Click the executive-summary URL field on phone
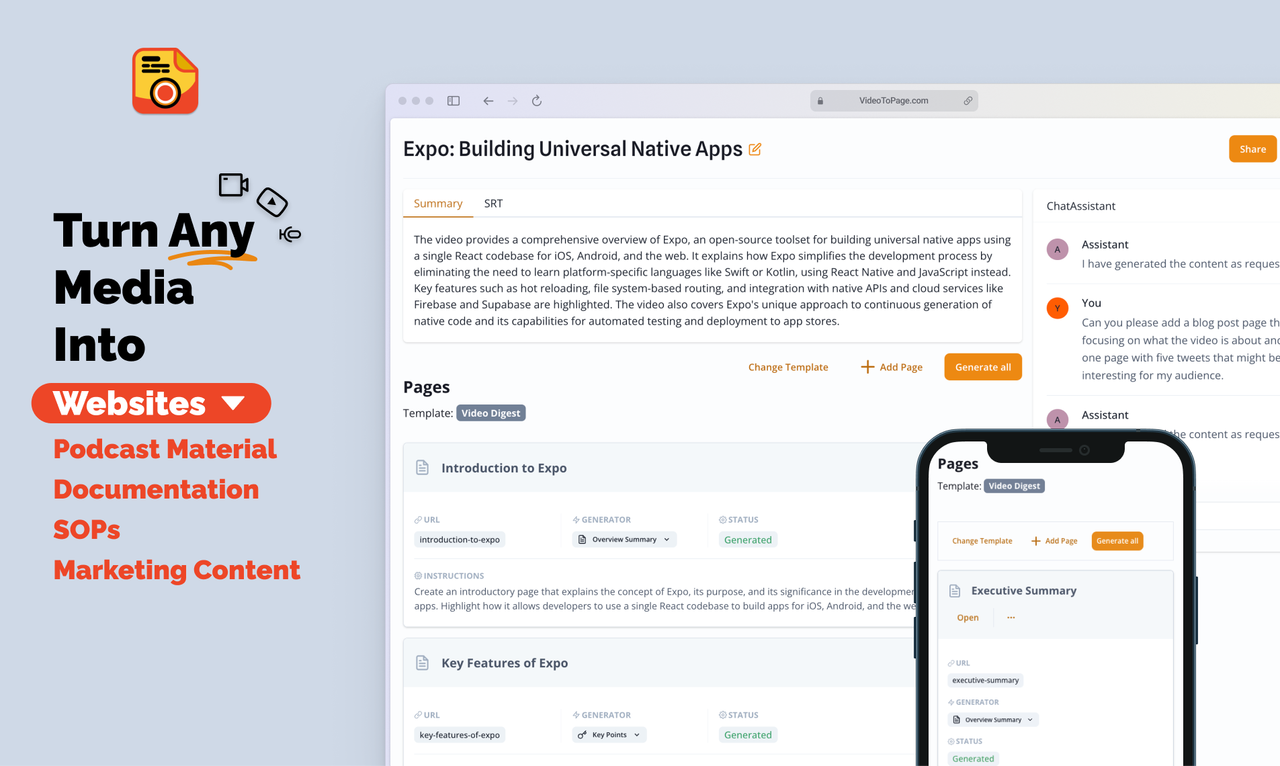Viewport: 1280px width, 766px height. [985, 680]
